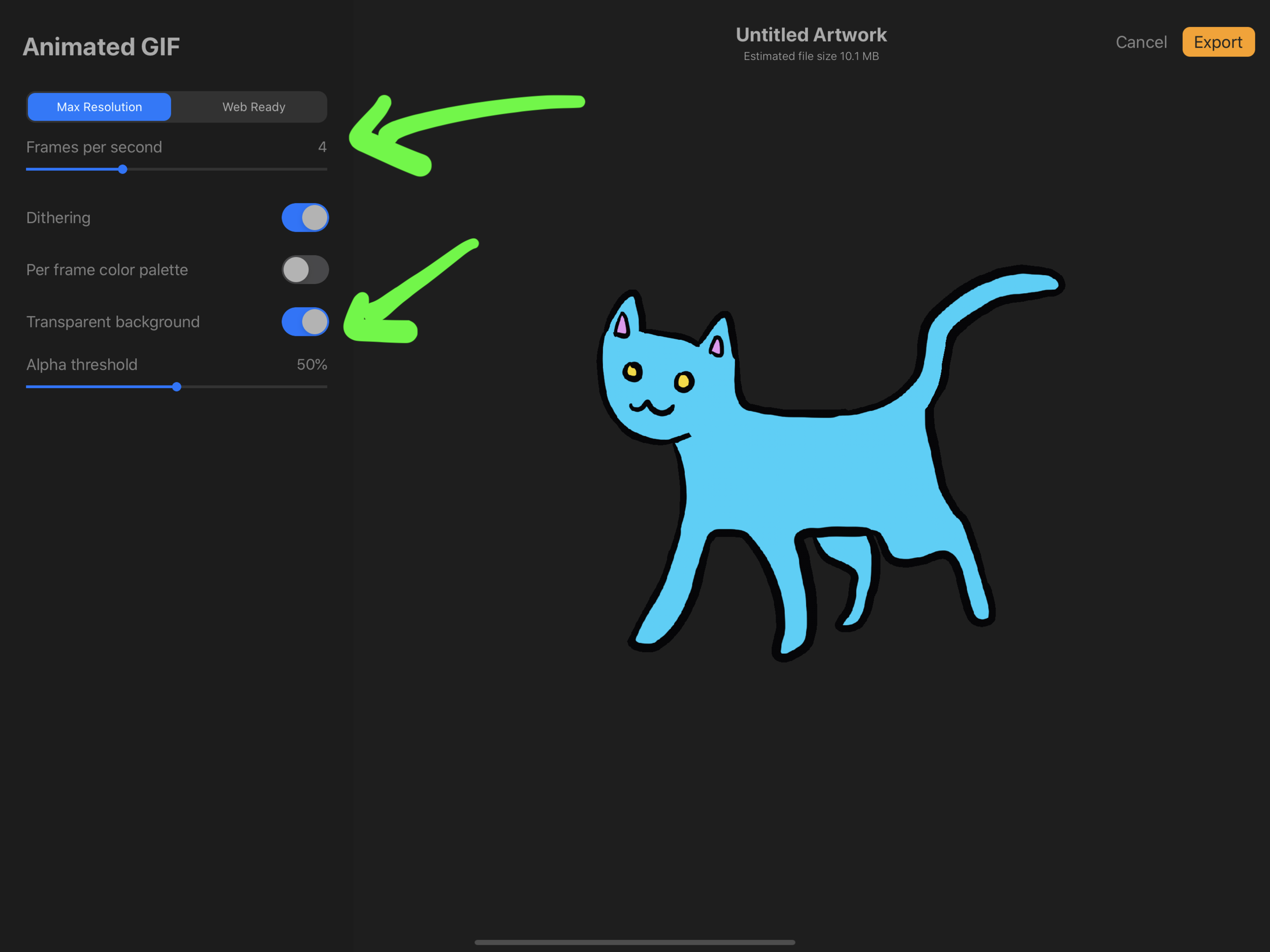
Task: Click the Frames per second label
Action: 93,147
